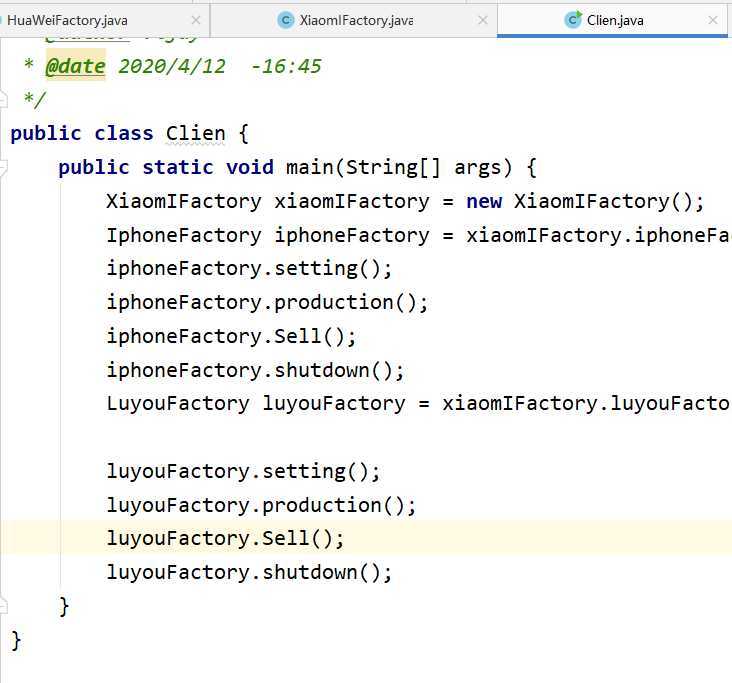732x683 pixels.
Task: Click the runnable class icon on Clien.java tab
Action: [x=573, y=20]
